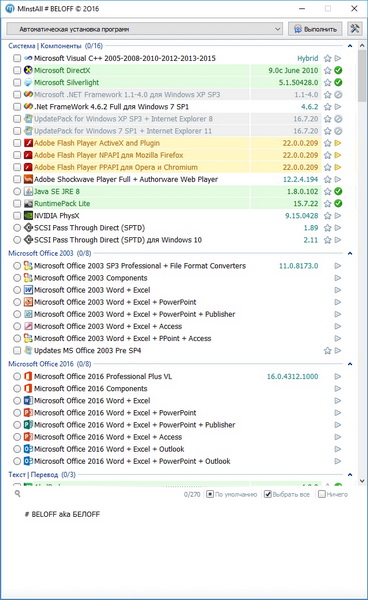Viewport: 368px width, 600px height.
Task: Run Microsoft Office 2016 Professional Plus VL arrow
Action: tap(338, 377)
